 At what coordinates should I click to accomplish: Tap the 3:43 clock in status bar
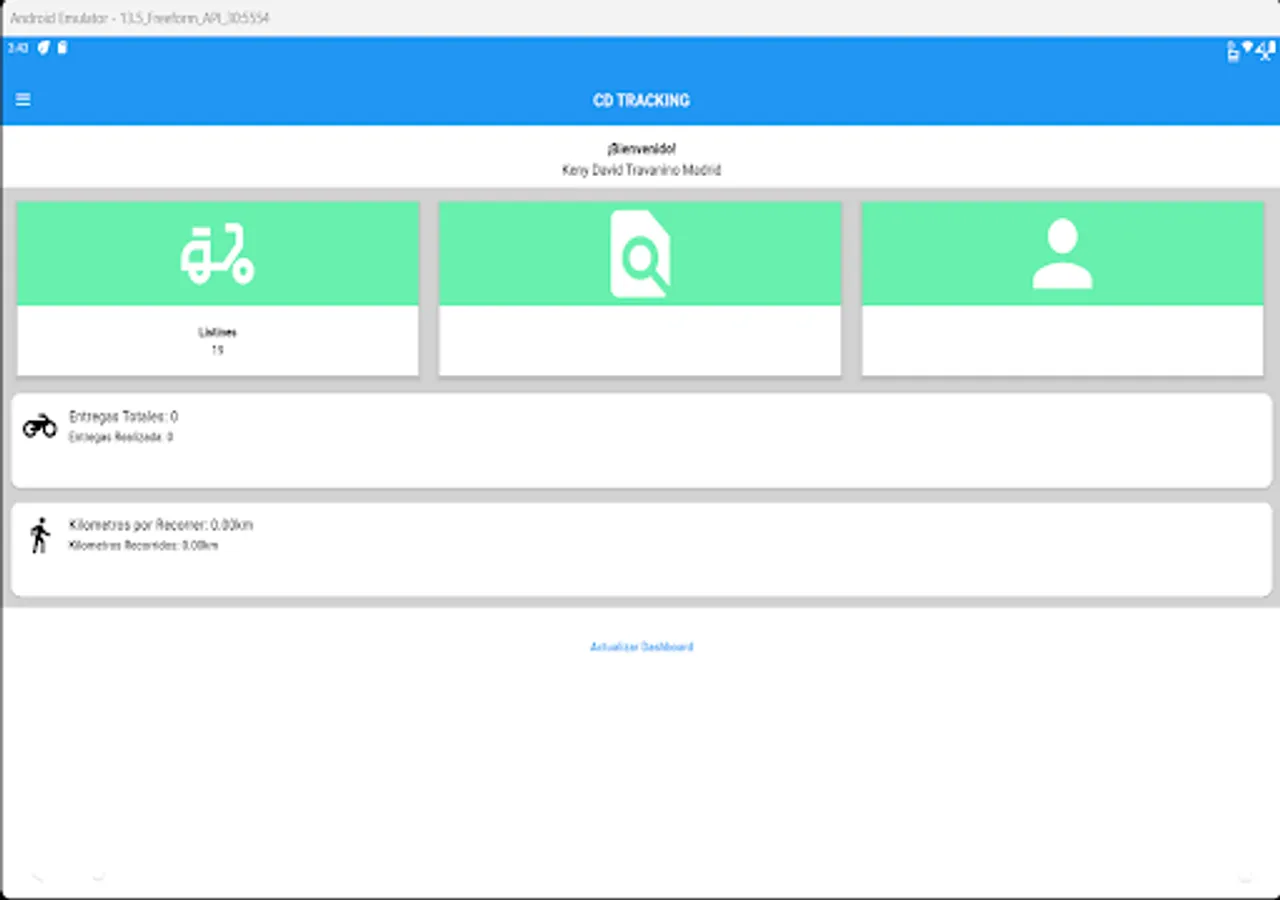[14, 47]
